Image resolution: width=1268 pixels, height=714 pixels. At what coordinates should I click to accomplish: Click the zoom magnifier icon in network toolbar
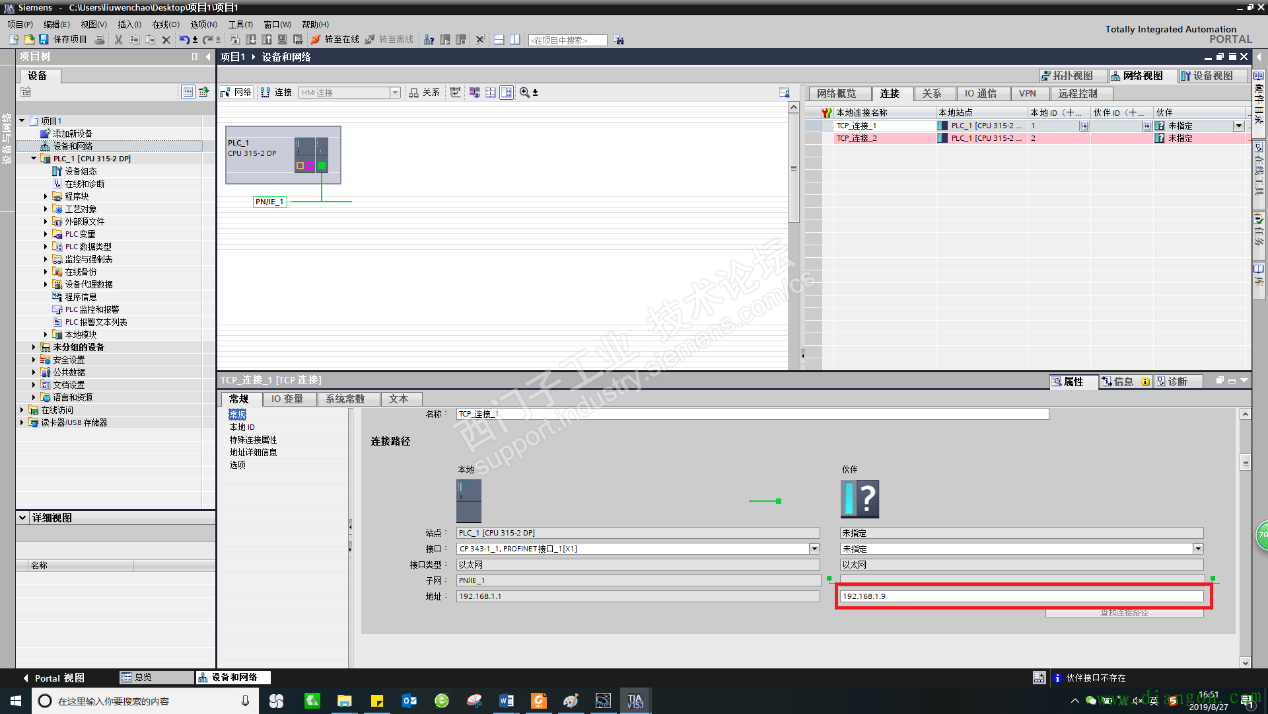[523, 92]
